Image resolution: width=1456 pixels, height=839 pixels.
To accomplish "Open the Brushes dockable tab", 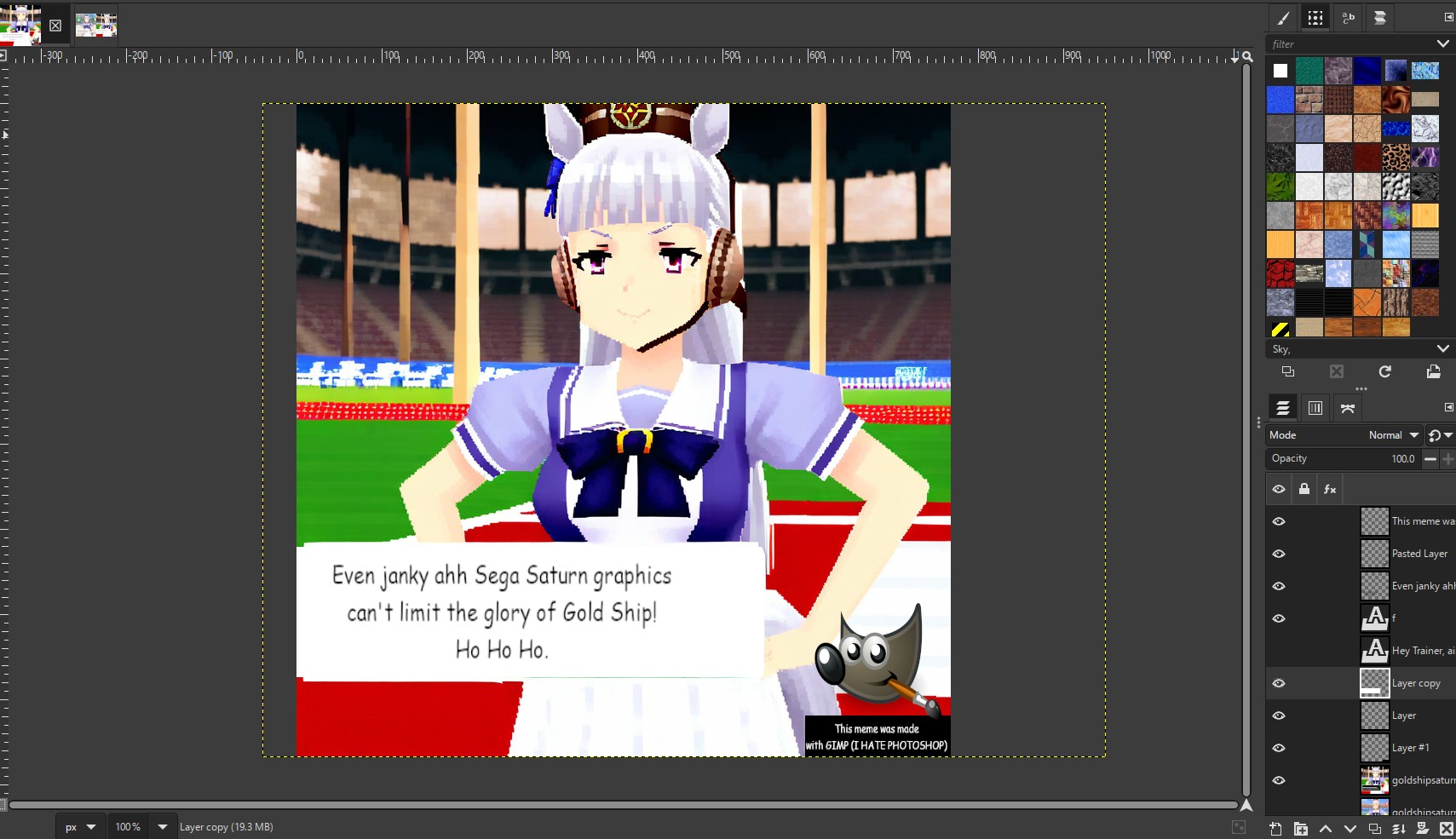I will [1283, 18].
